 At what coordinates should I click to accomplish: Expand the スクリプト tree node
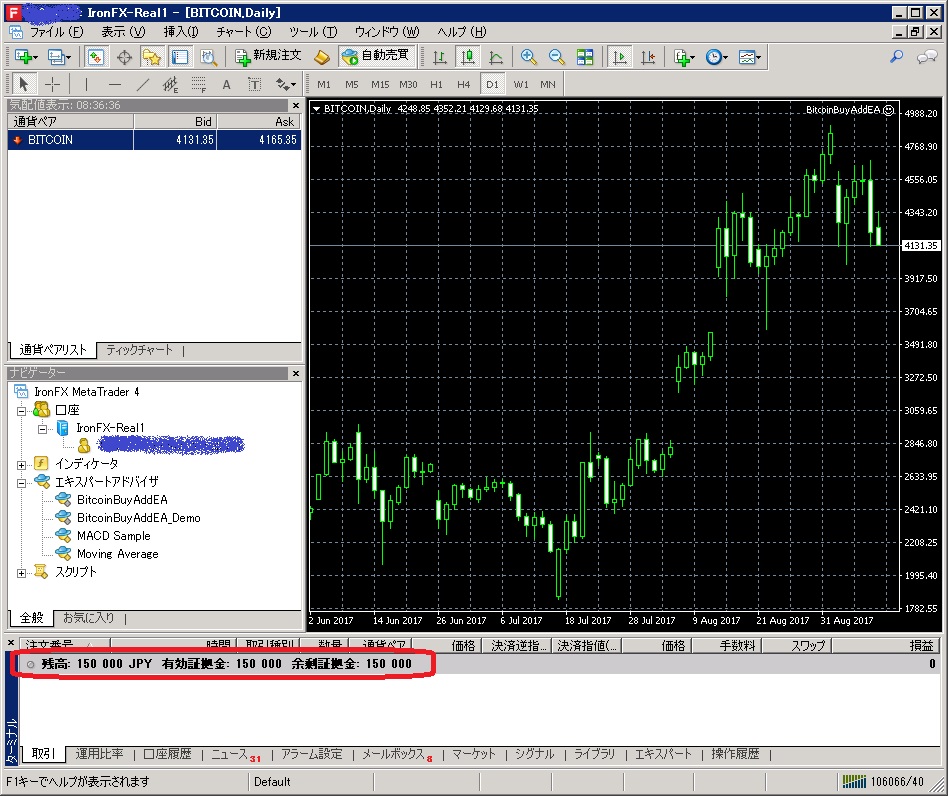click(22, 573)
